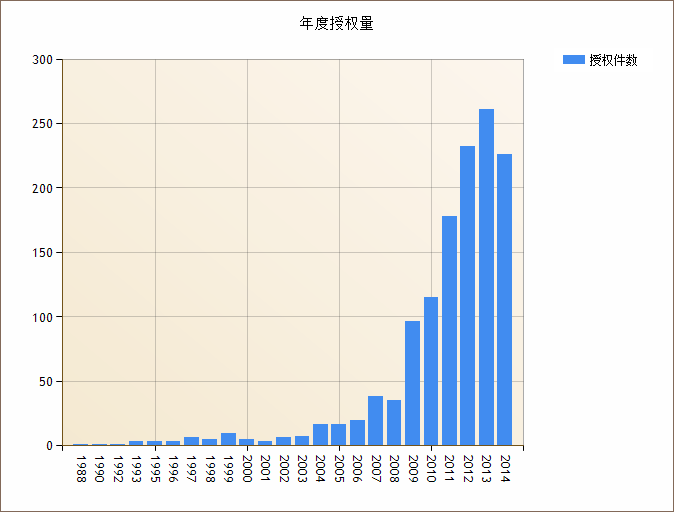
Task: Select the 2014 bar in the chart
Action: 505,300
